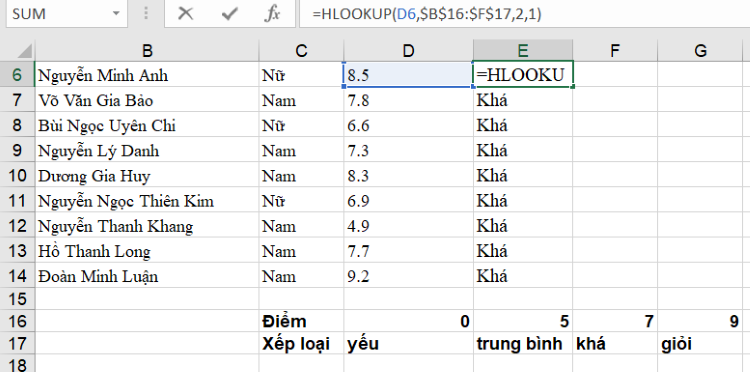Select the Khá cell for Dương Gia Huy

tap(523, 176)
